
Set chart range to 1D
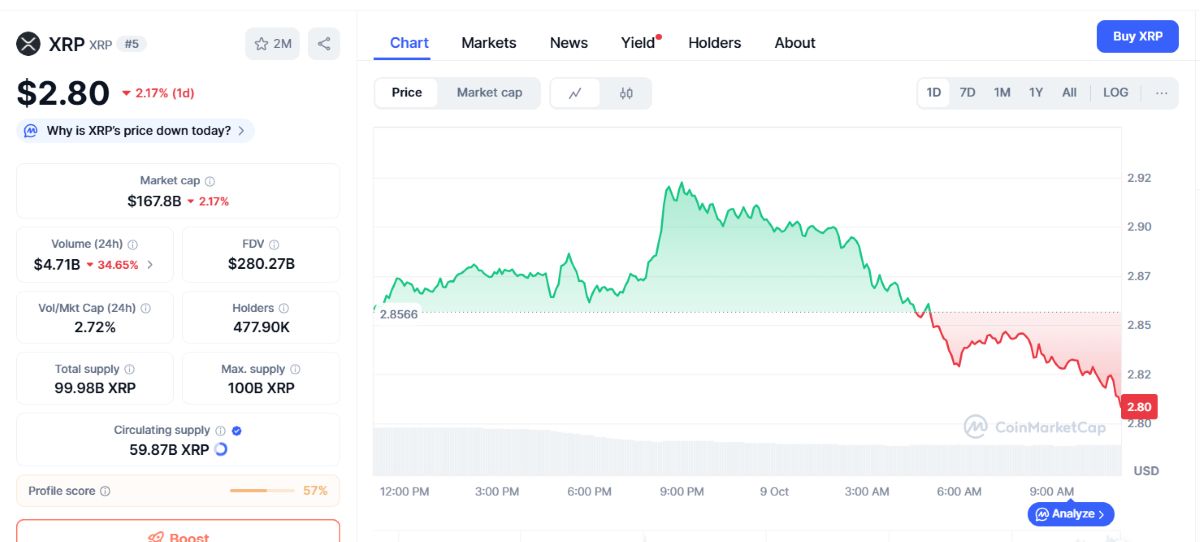point(934,92)
